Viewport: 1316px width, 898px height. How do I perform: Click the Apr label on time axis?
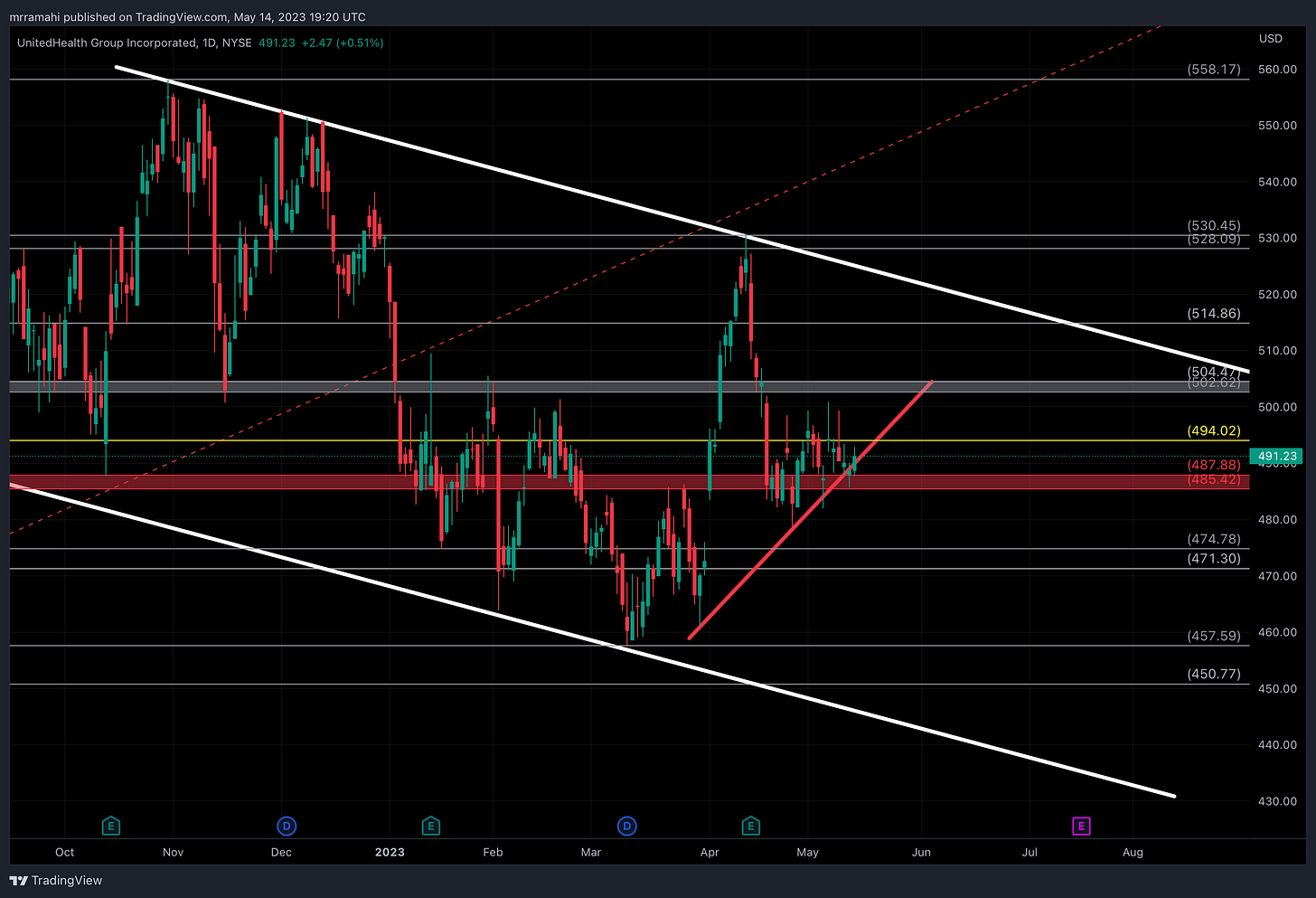tap(710, 852)
